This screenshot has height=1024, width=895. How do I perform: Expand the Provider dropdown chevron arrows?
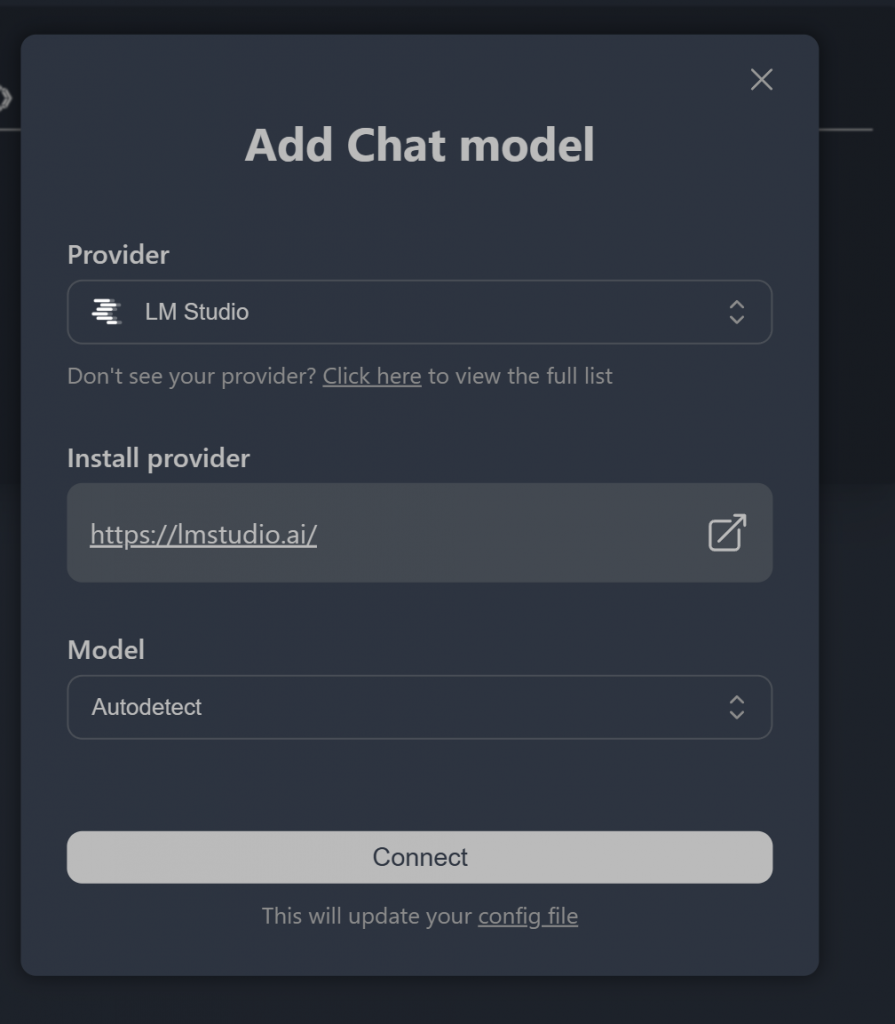tap(737, 312)
